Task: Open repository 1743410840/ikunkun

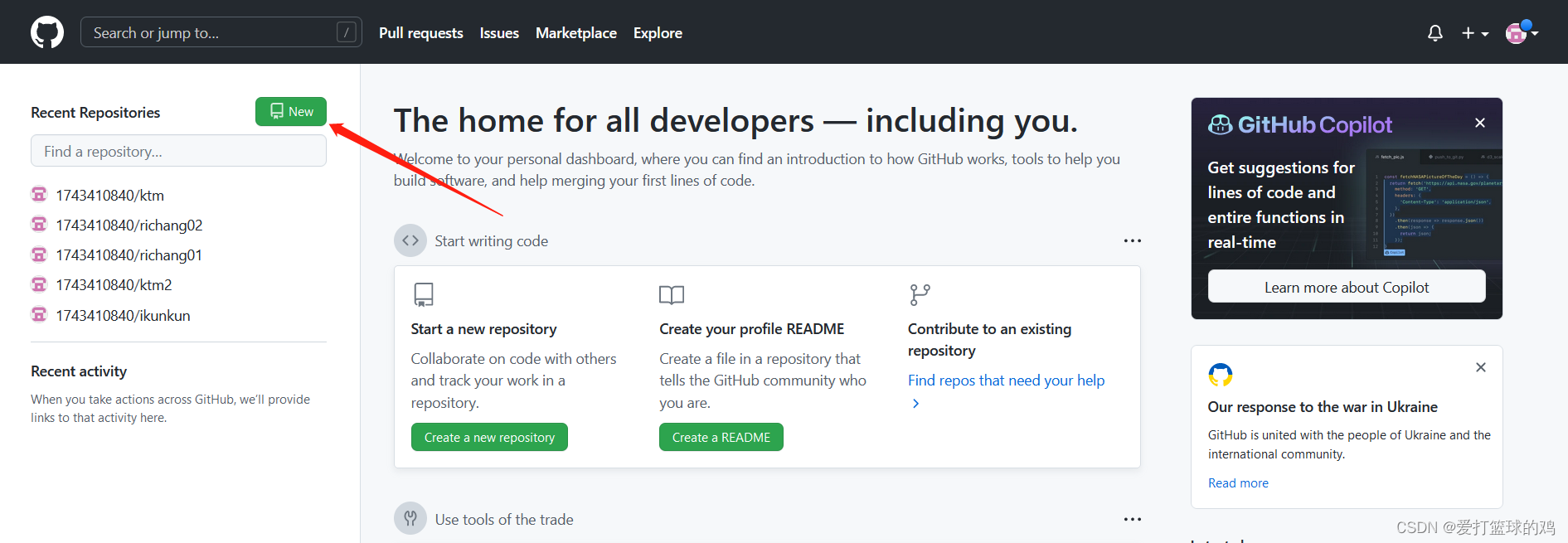Action: click(x=123, y=315)
